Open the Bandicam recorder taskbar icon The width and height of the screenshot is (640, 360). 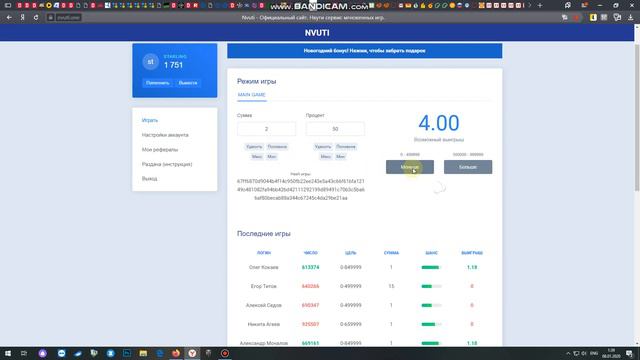coord(225,353)
